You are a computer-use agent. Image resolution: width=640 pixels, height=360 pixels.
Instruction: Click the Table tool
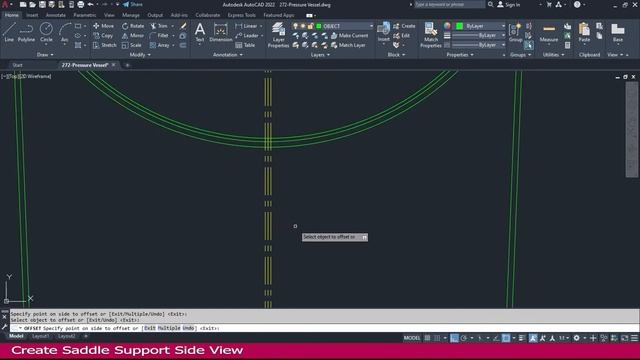[x=245, y=45]
